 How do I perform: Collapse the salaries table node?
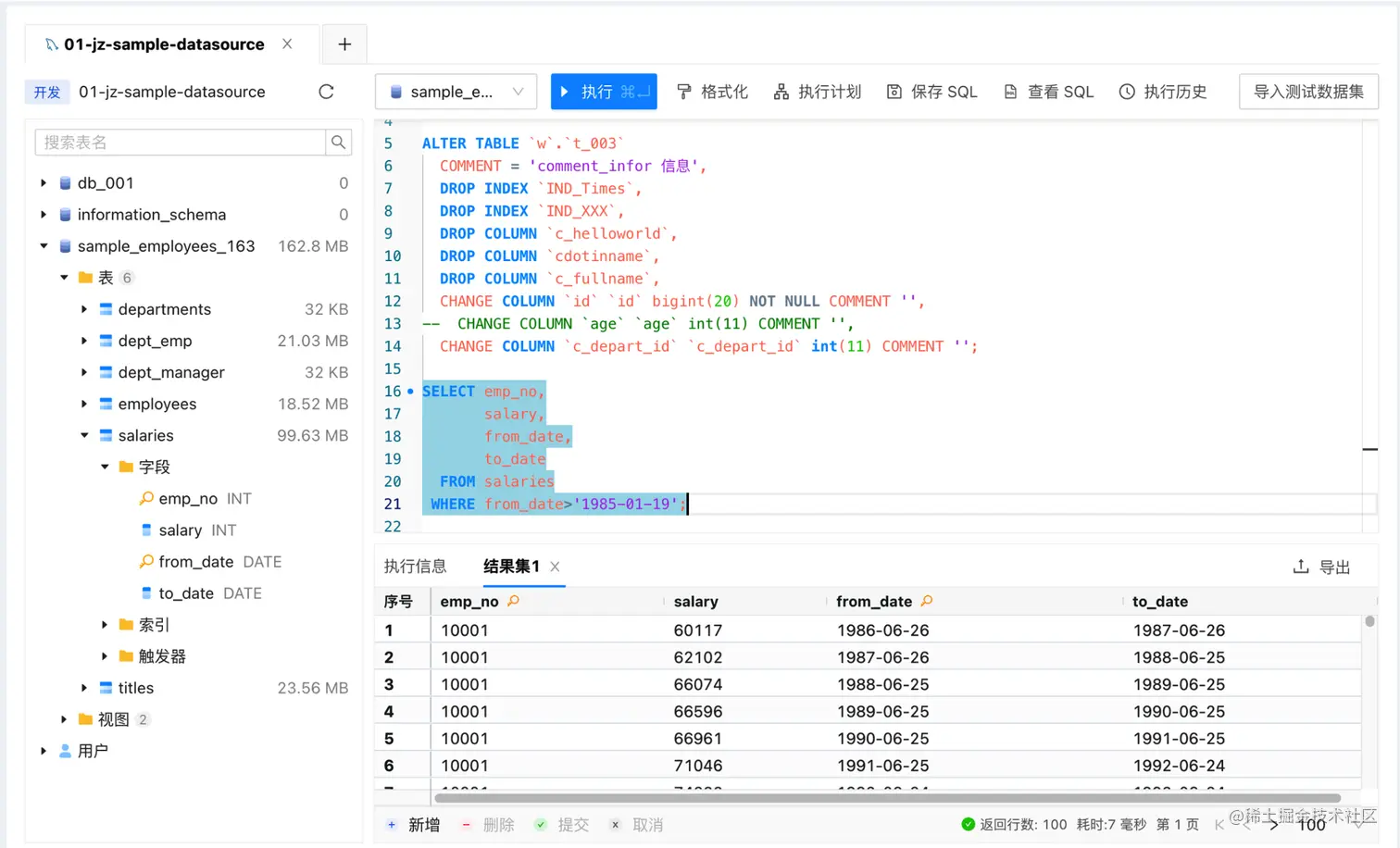83,435
